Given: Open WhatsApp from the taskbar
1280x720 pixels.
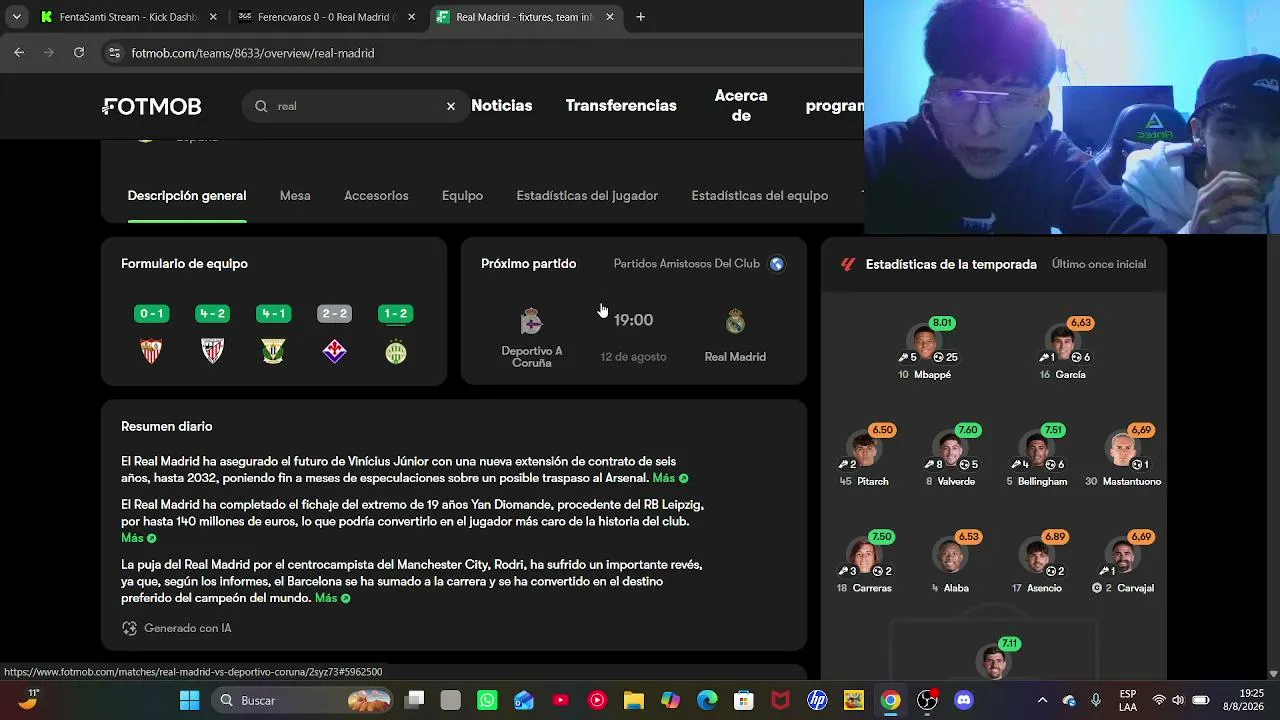Looking at the screenshot, I should click(487, 700).
